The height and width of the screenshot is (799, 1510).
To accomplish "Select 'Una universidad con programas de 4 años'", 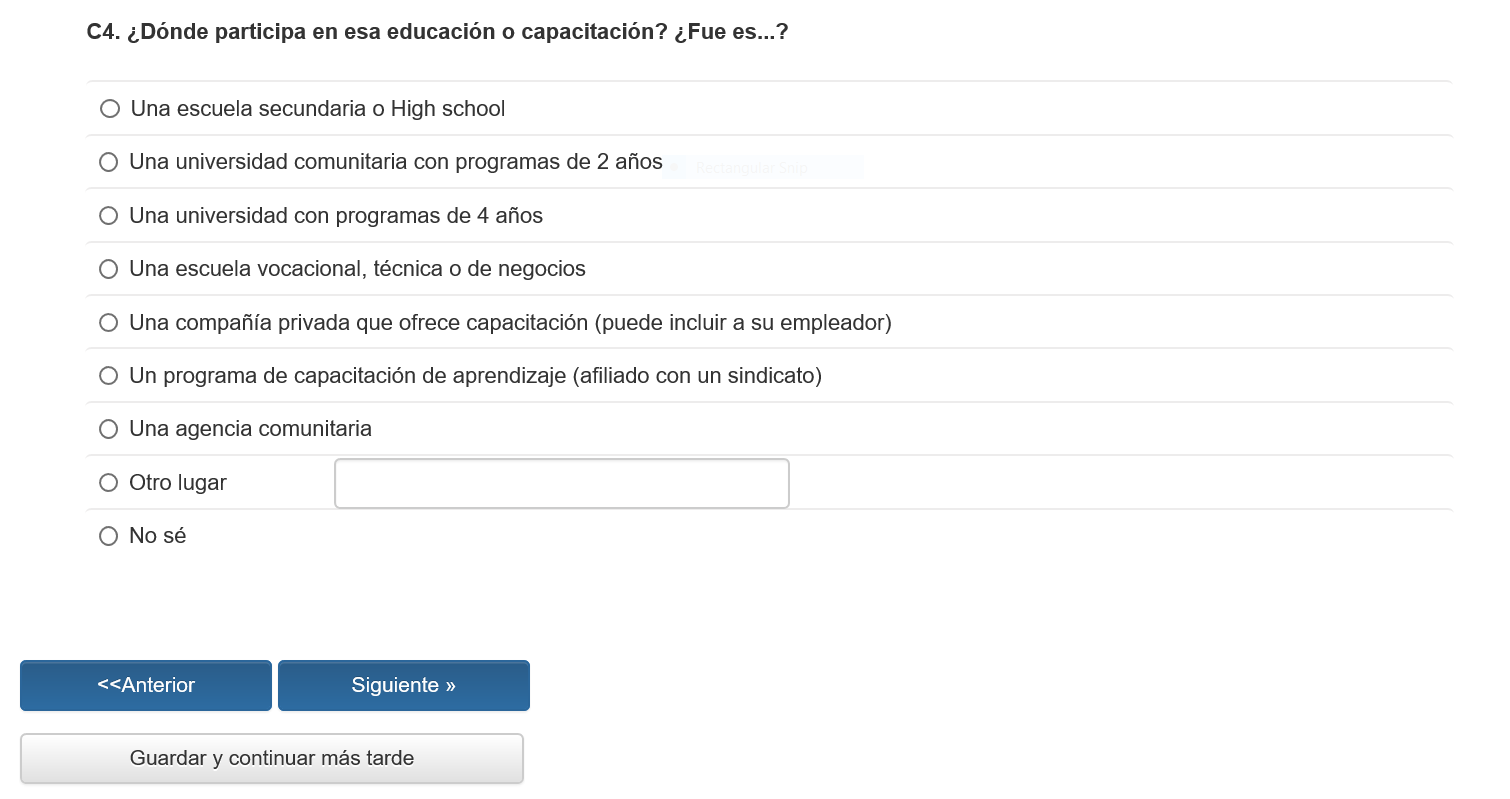I will (x=109, y=215).
